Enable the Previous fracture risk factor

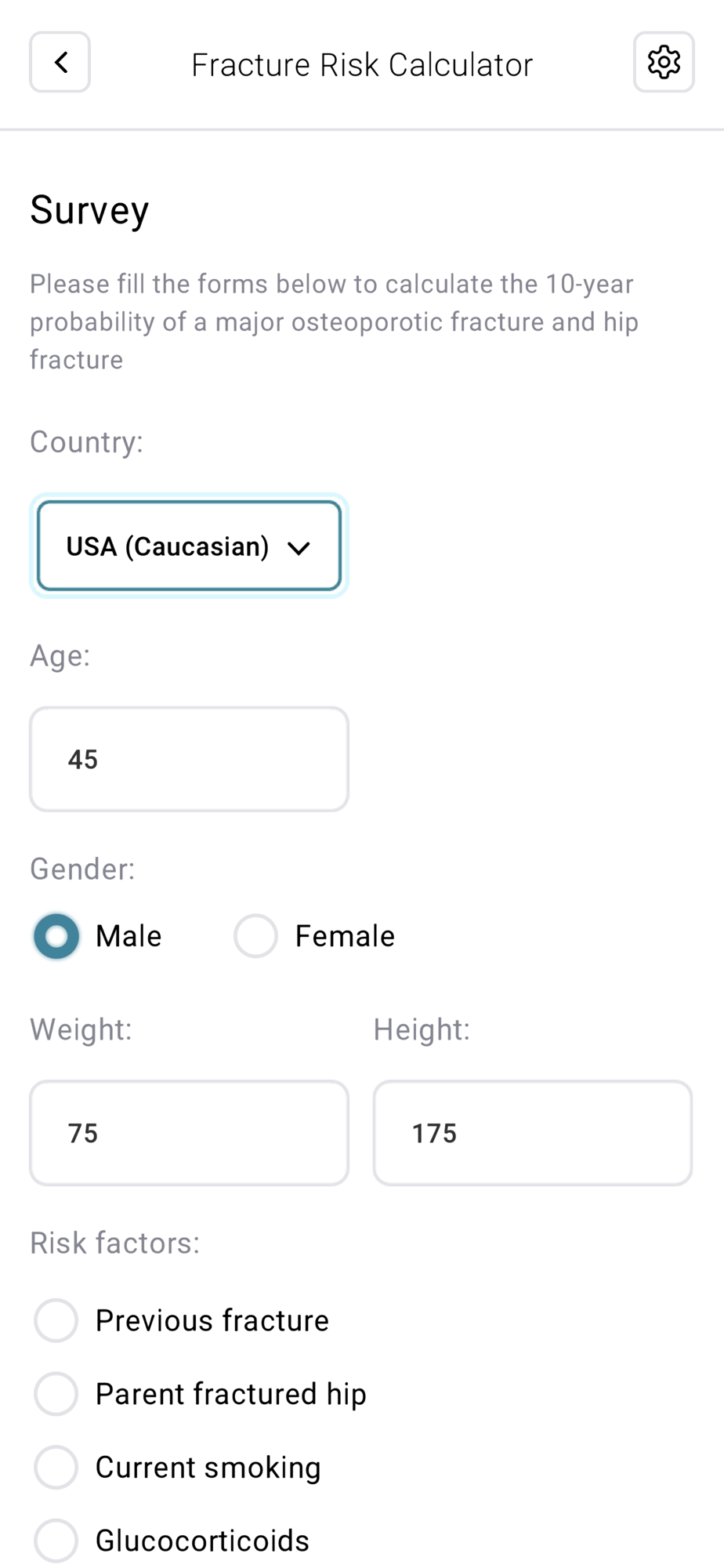point(56,1320)
